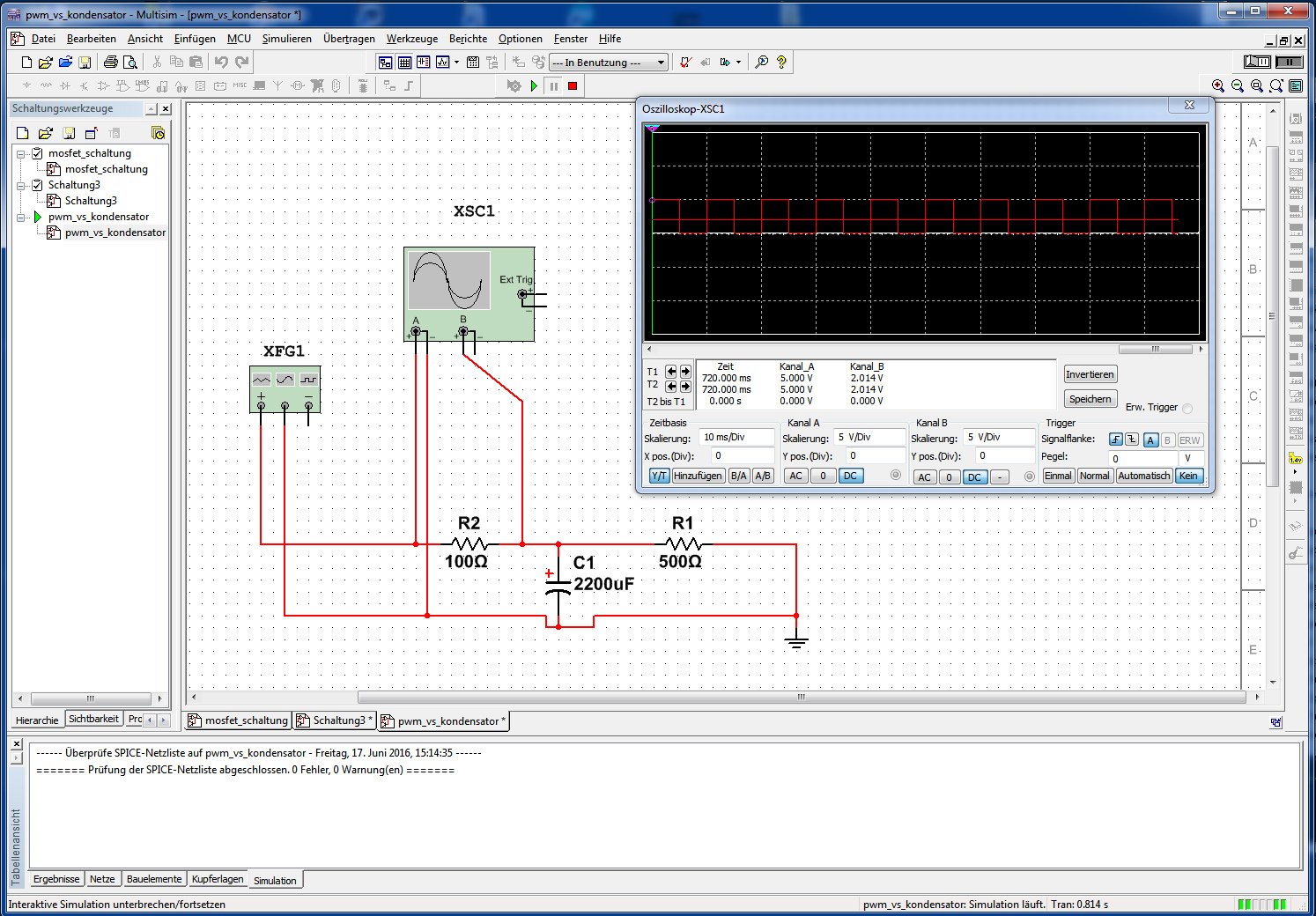Screen dimensions: 1316x916
Task: Click the Help question mark icon
Action: point(781,62)
